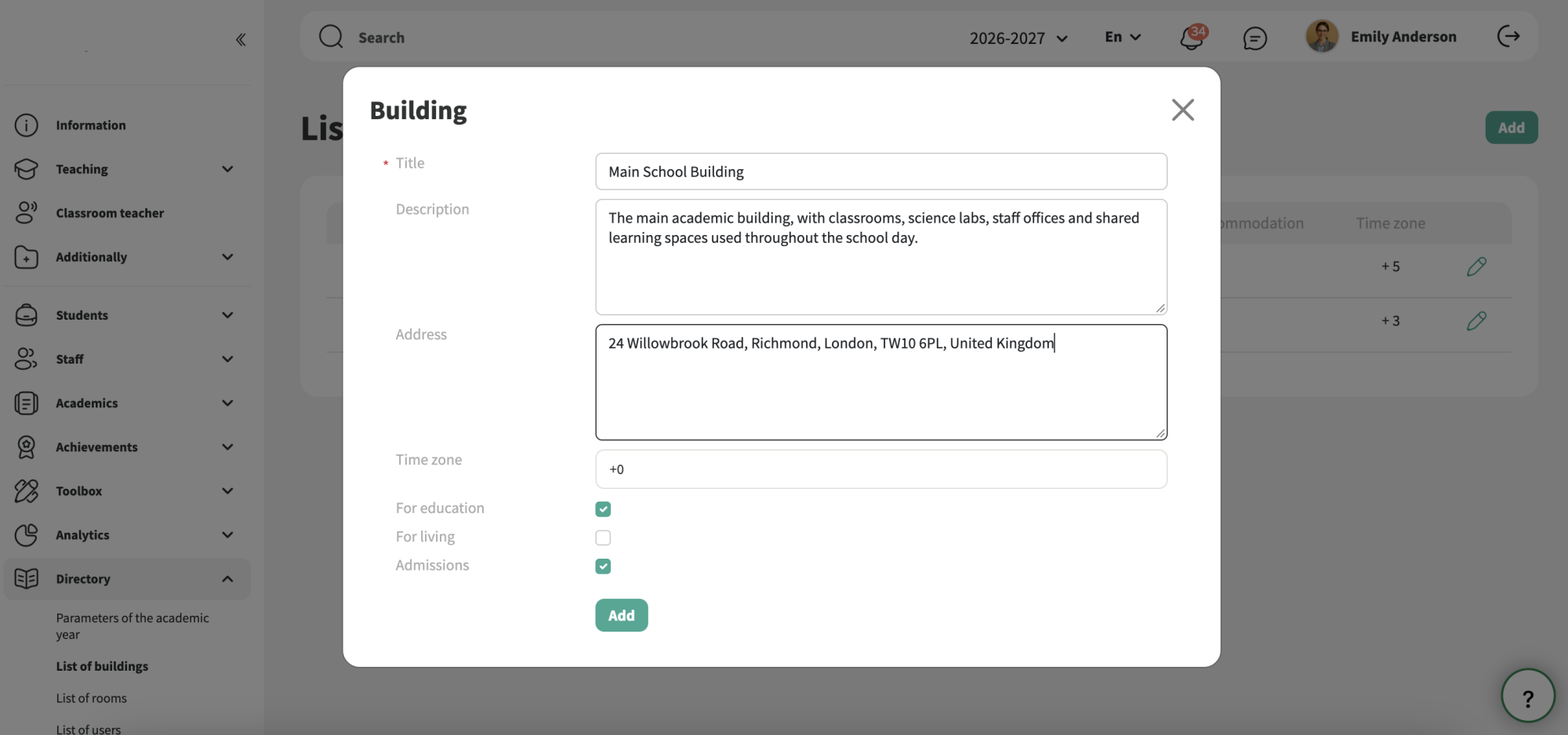Viewport: 1568px width, 735px height.
Task: Expand the Students menu chevron
Action: [x=227, y=315]
